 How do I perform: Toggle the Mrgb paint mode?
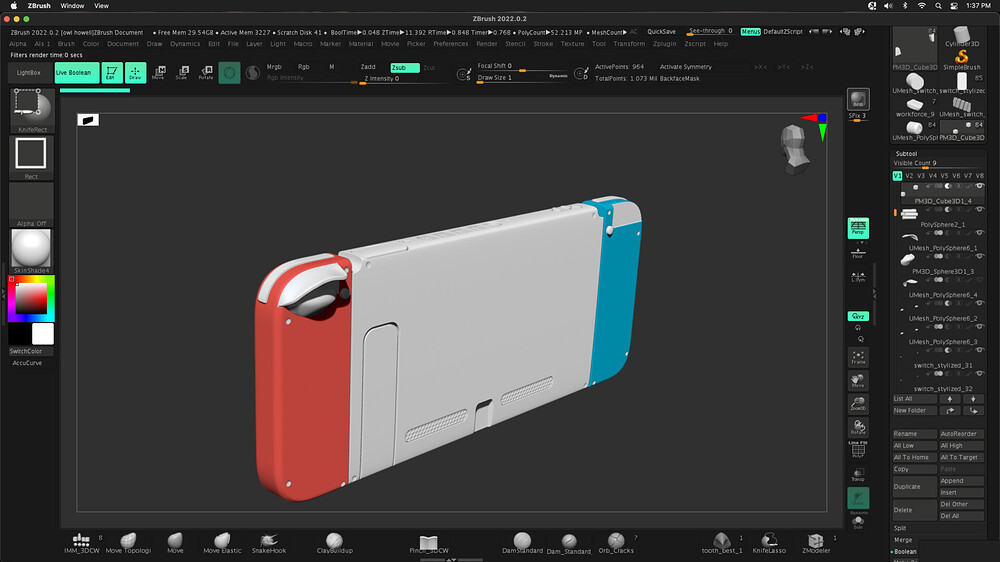(x=274, y=67)
